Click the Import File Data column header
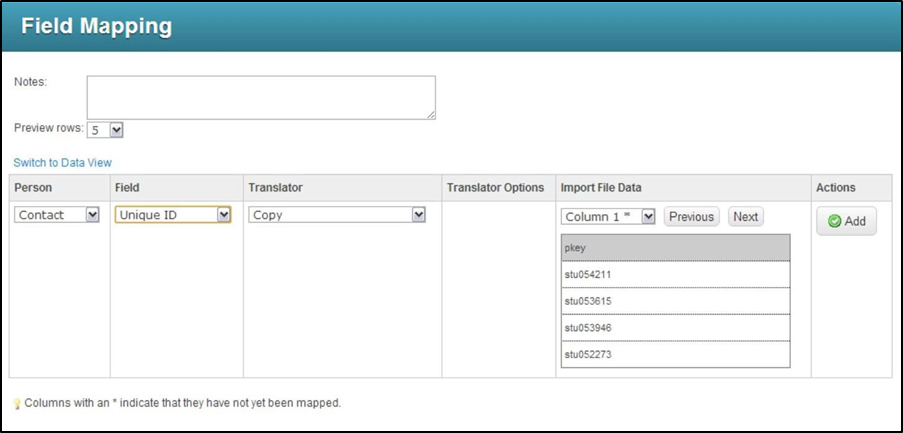 [x=601, y=188]
